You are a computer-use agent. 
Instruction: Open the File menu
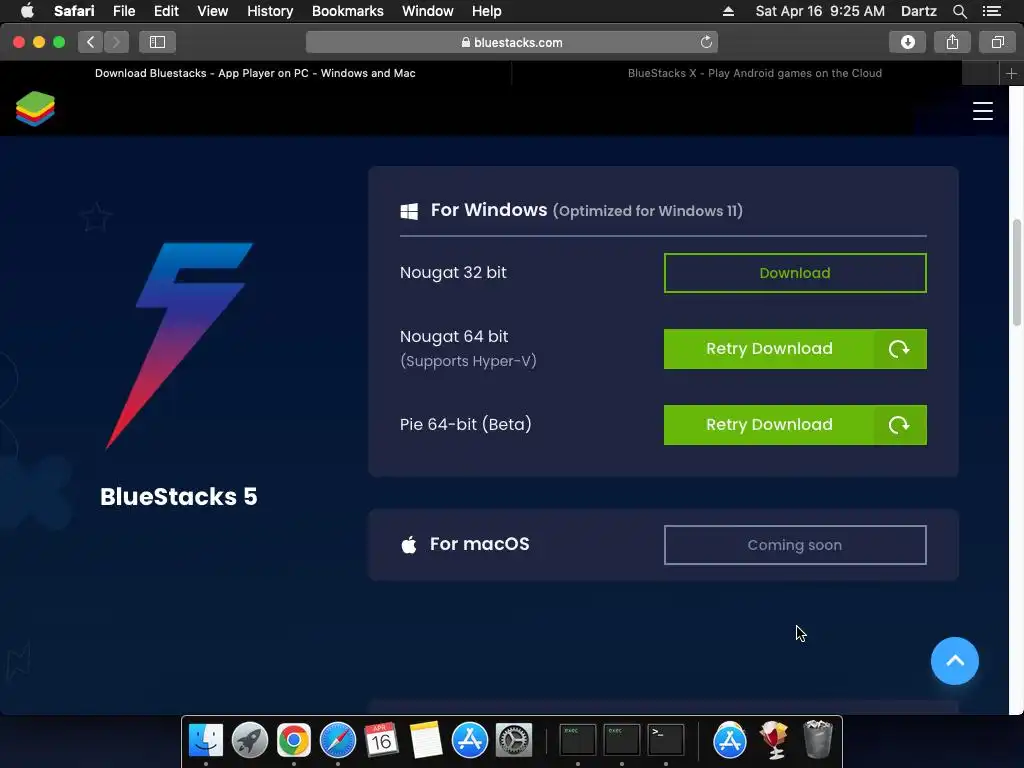[x=123, y=11]
